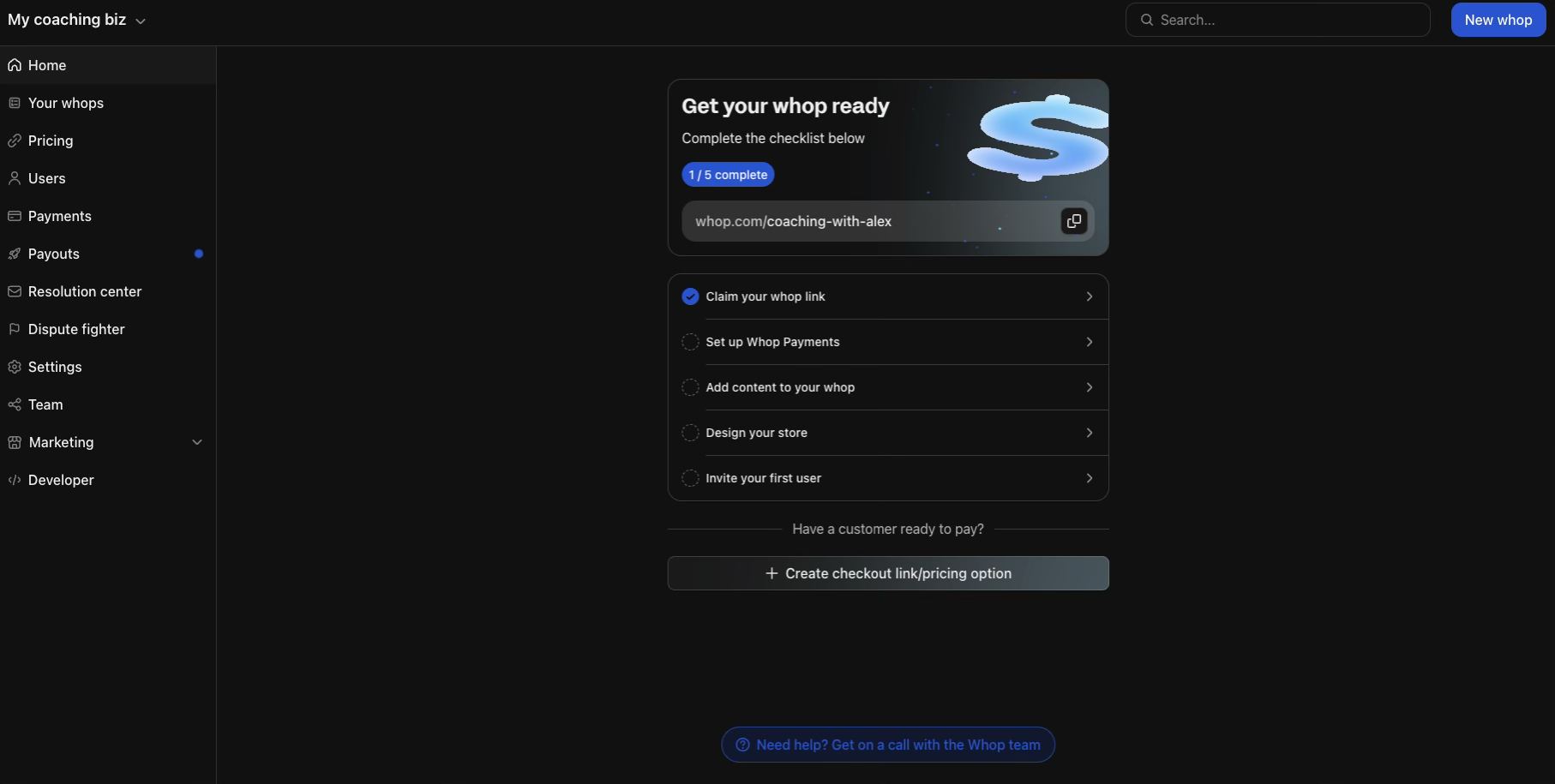Open Claim your whop link via its chevron
This screenshot has height=784, width=1555.
coord(1090,296)
